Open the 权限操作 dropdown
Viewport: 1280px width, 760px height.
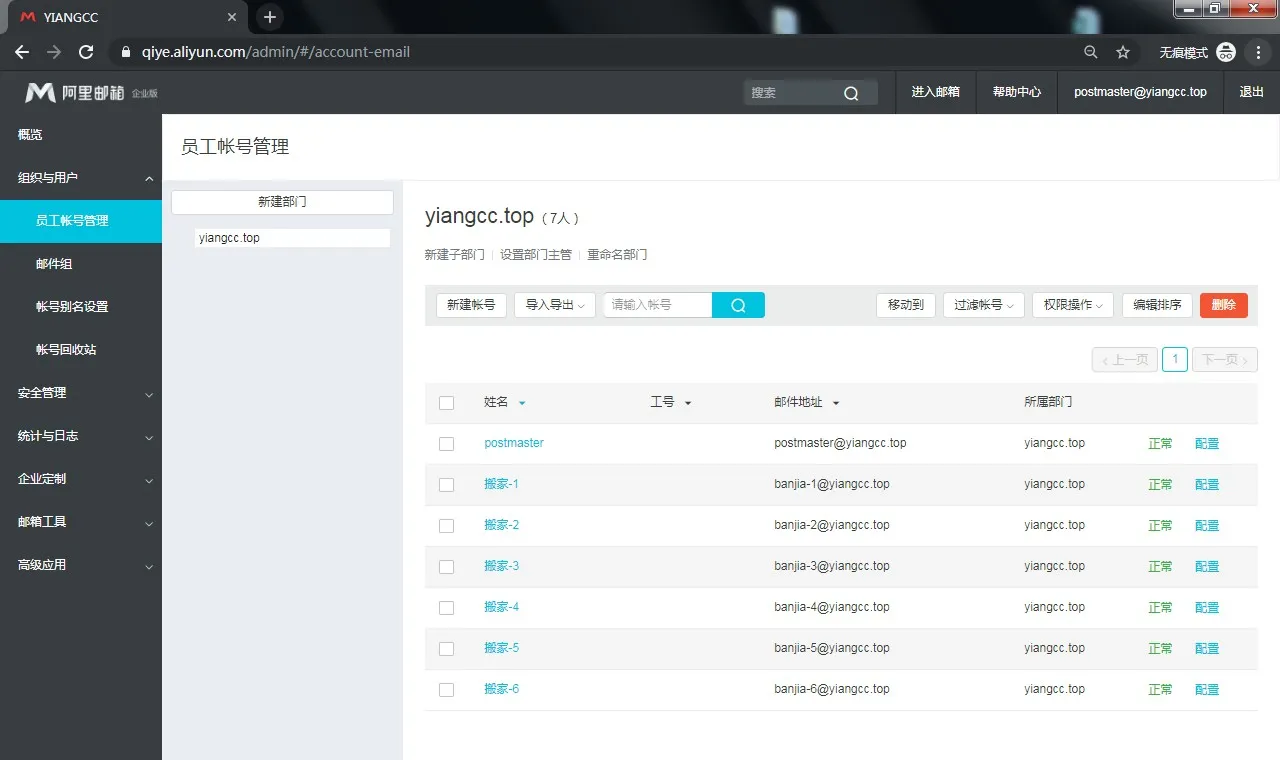click(x=1073, y=305)
